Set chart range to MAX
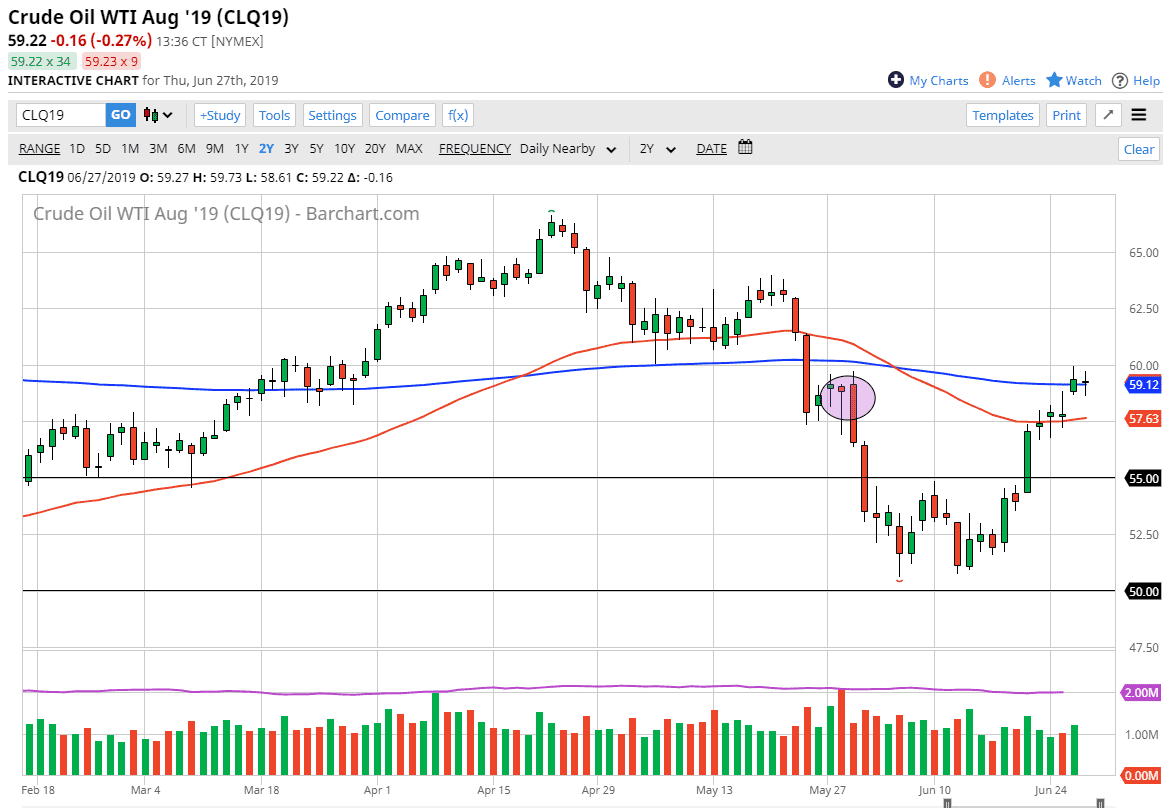This screenshot has height=808, width=1168. [409, 148]
